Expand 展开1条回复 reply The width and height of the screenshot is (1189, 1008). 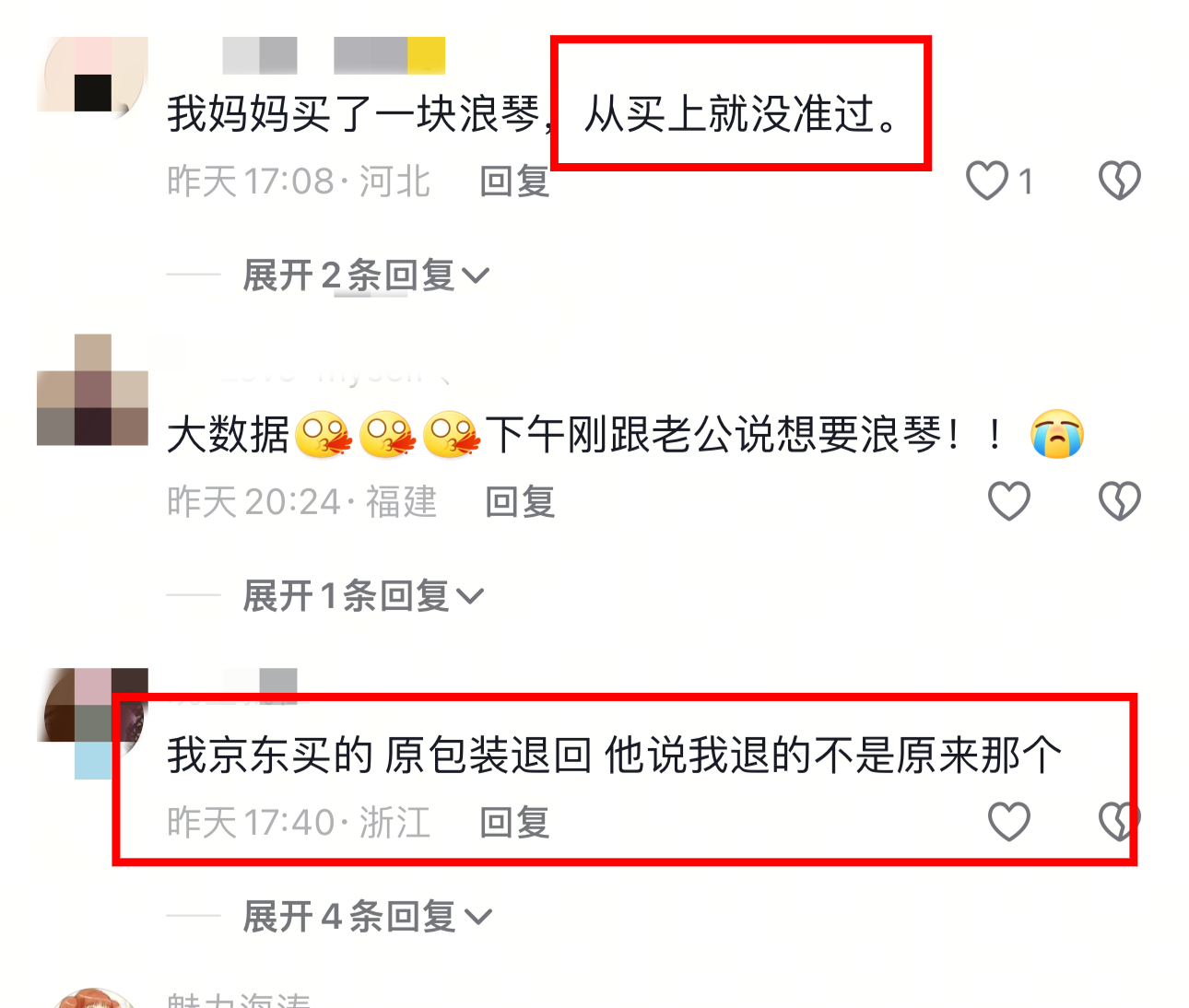click(x=363, y=596)
